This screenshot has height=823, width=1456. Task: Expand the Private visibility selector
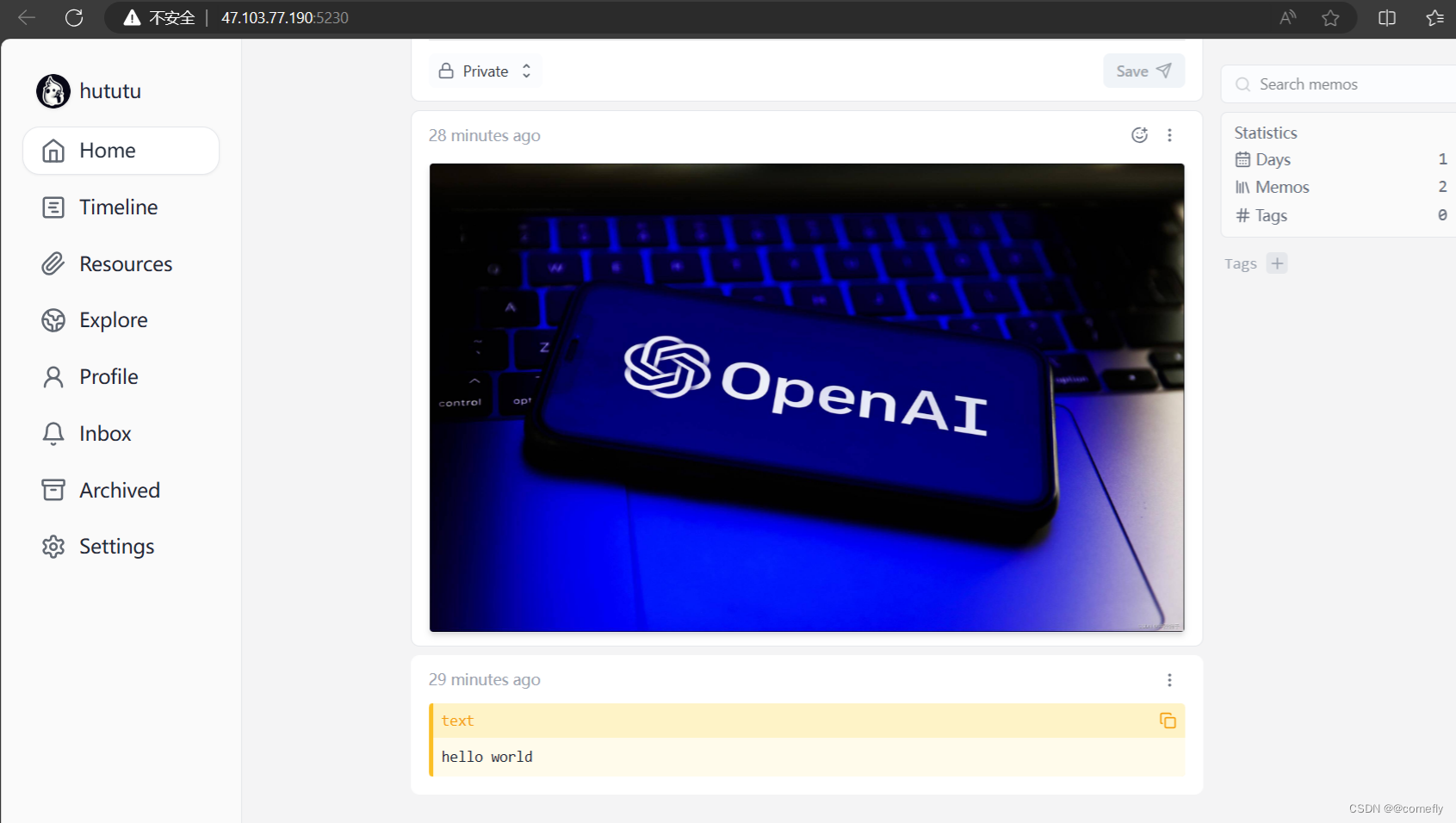coord(486,71)
